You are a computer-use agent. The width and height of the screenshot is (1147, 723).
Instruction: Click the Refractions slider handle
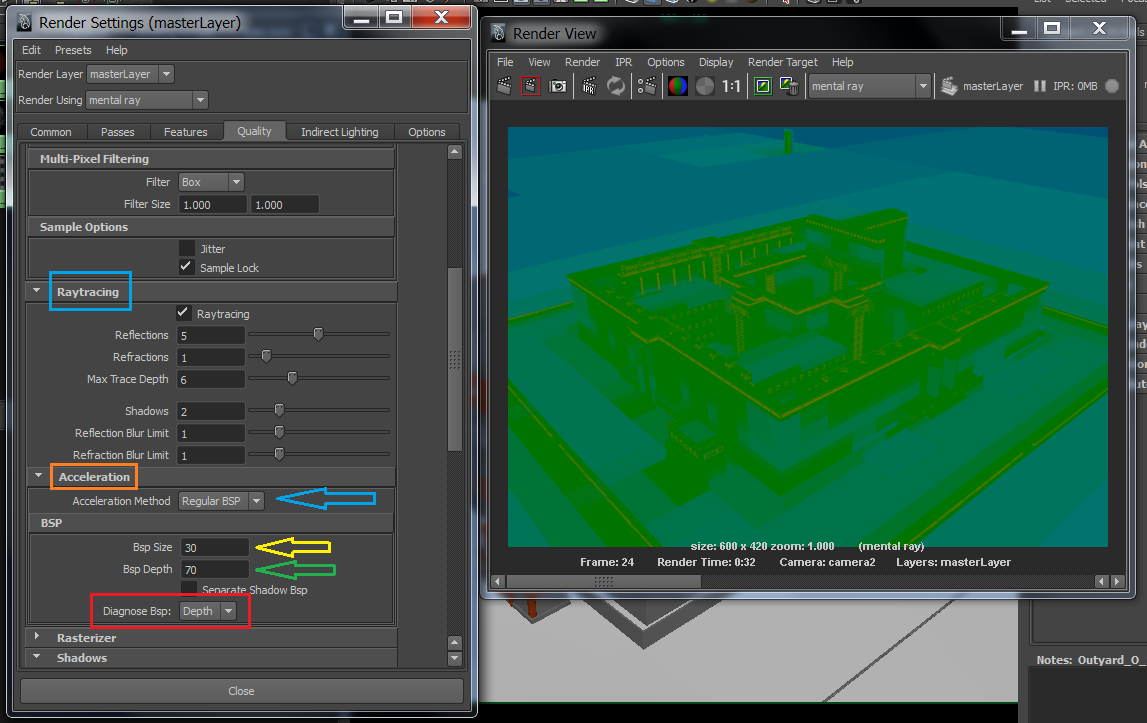click(266, 356)
